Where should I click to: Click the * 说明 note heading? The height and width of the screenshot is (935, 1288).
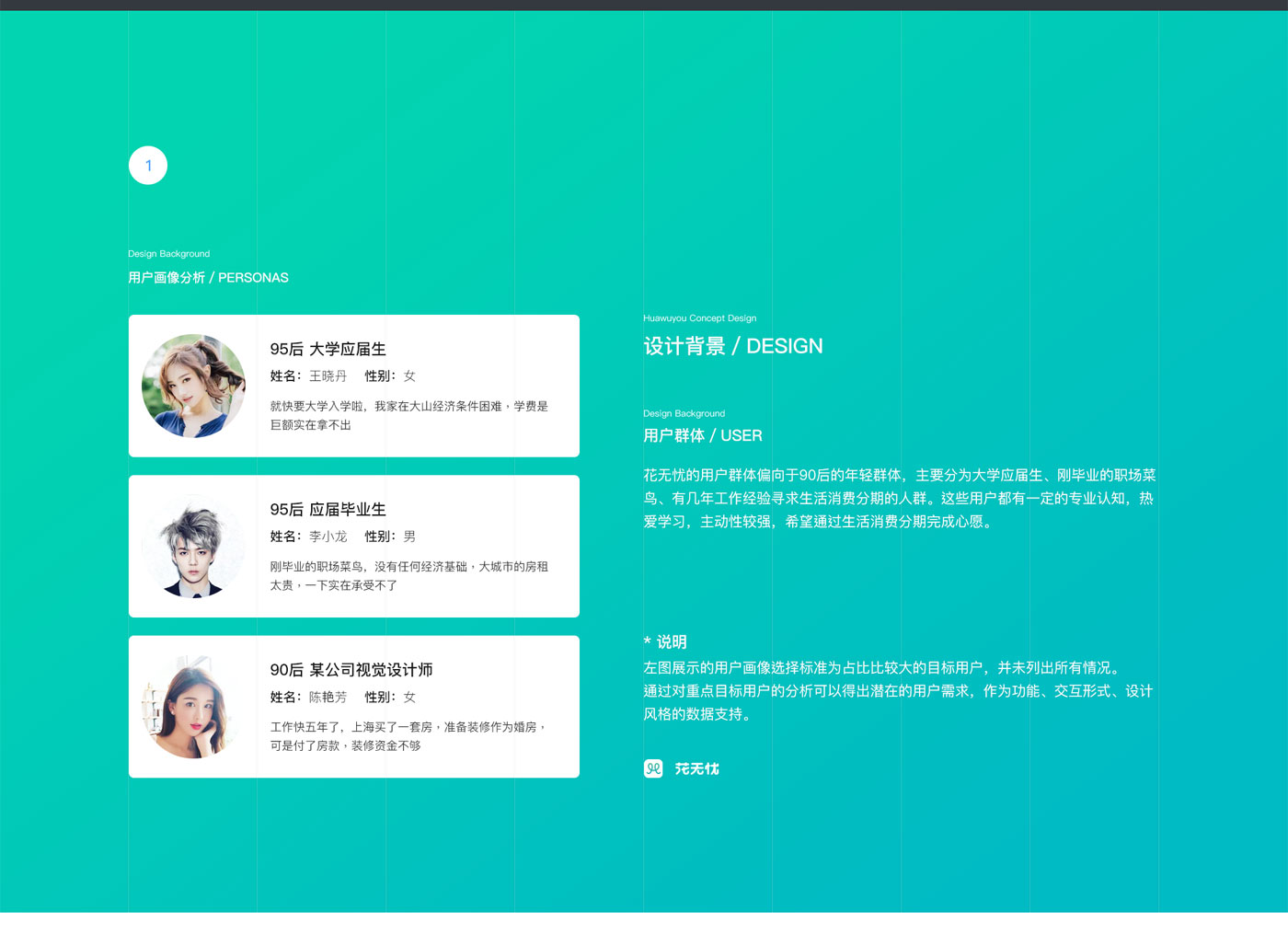(x=665, y=641)
